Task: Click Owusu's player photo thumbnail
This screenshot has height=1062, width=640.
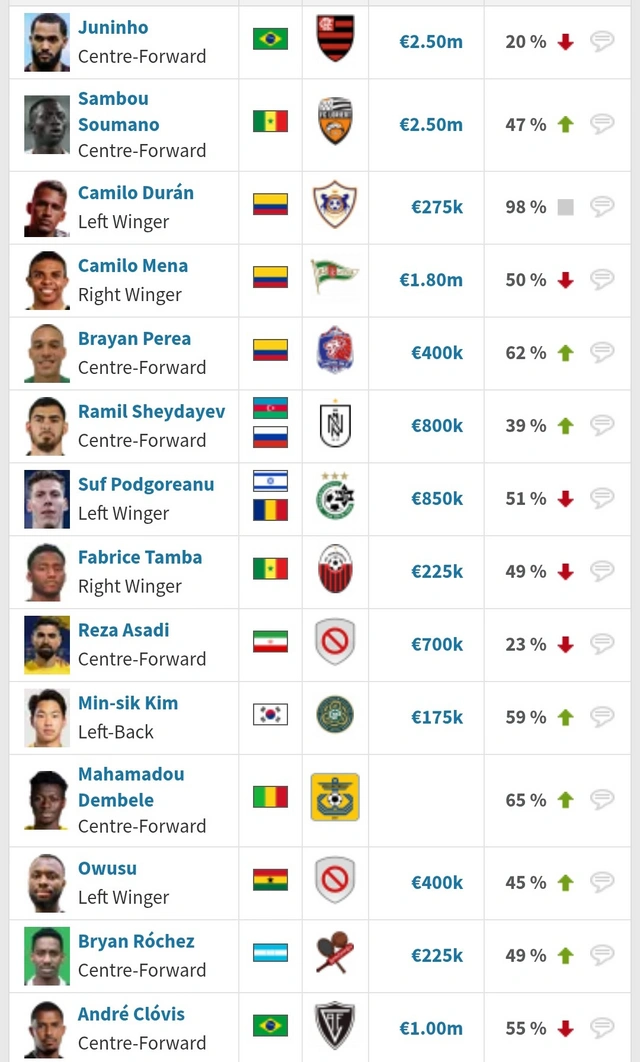Action: (47, 883)
